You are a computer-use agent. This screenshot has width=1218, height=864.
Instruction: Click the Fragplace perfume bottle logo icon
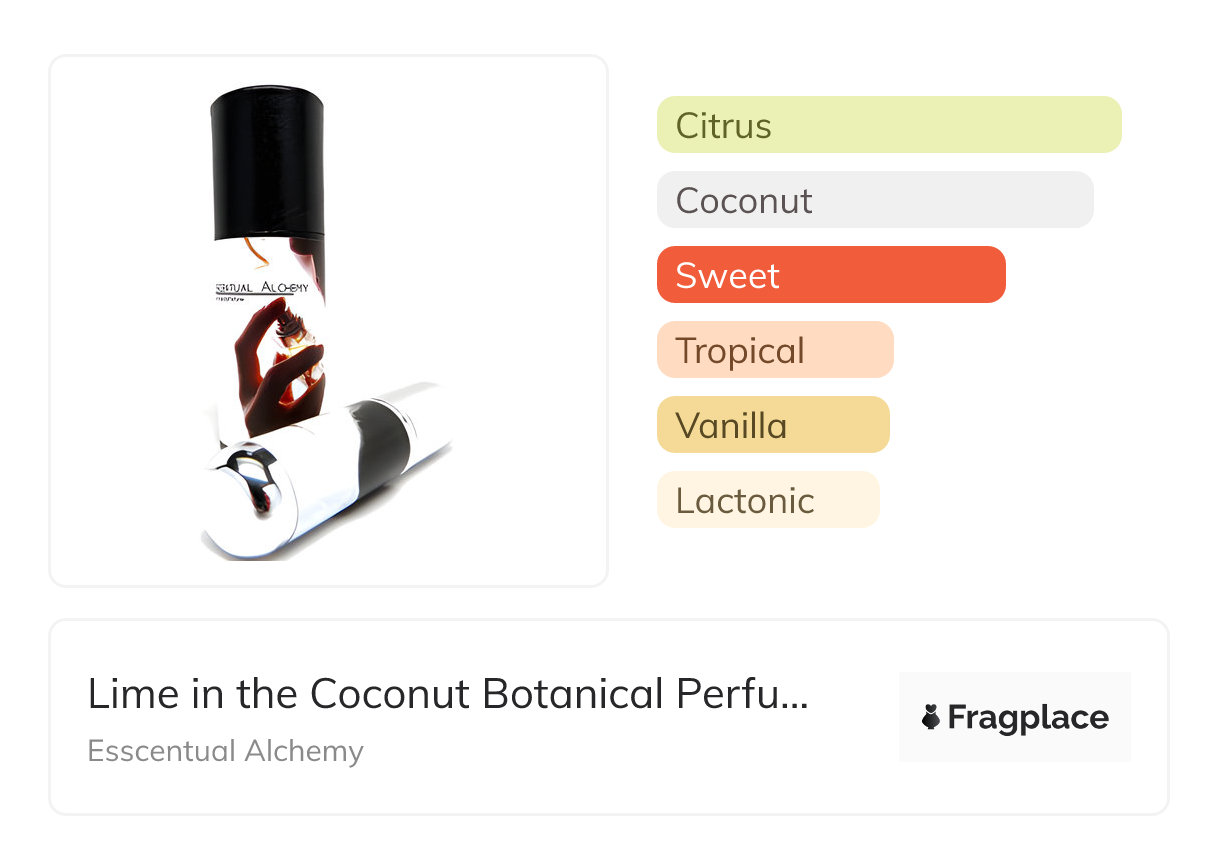pyautogui.click(x=931, y=717)
